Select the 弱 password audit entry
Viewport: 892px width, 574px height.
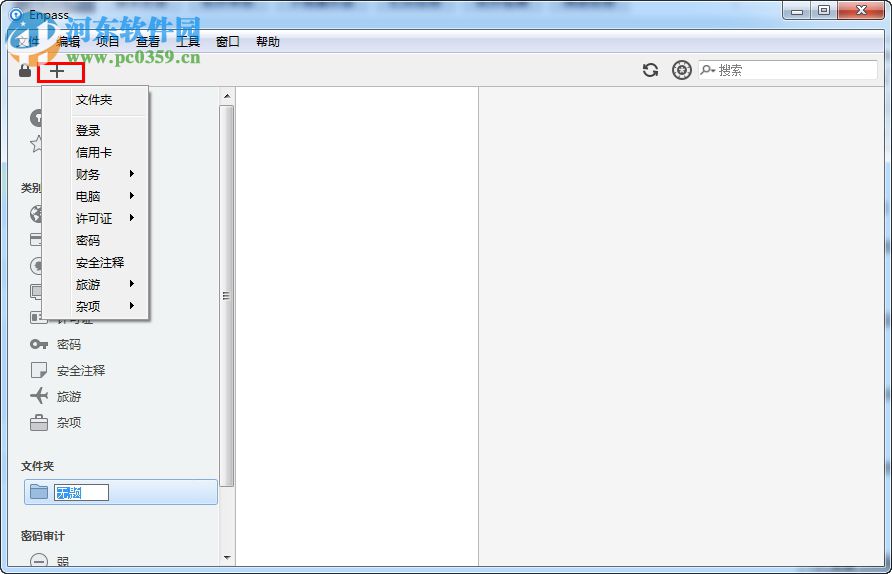pos(63,561)
